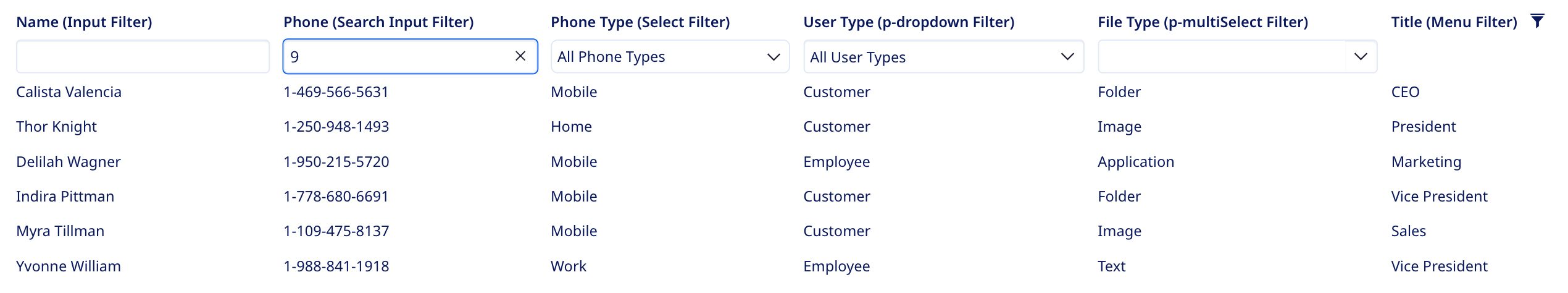Click the User Type (p-dropdown Filter) header
The width and height of the screenshot is (1568, 293).
click(x=909, y=22)
